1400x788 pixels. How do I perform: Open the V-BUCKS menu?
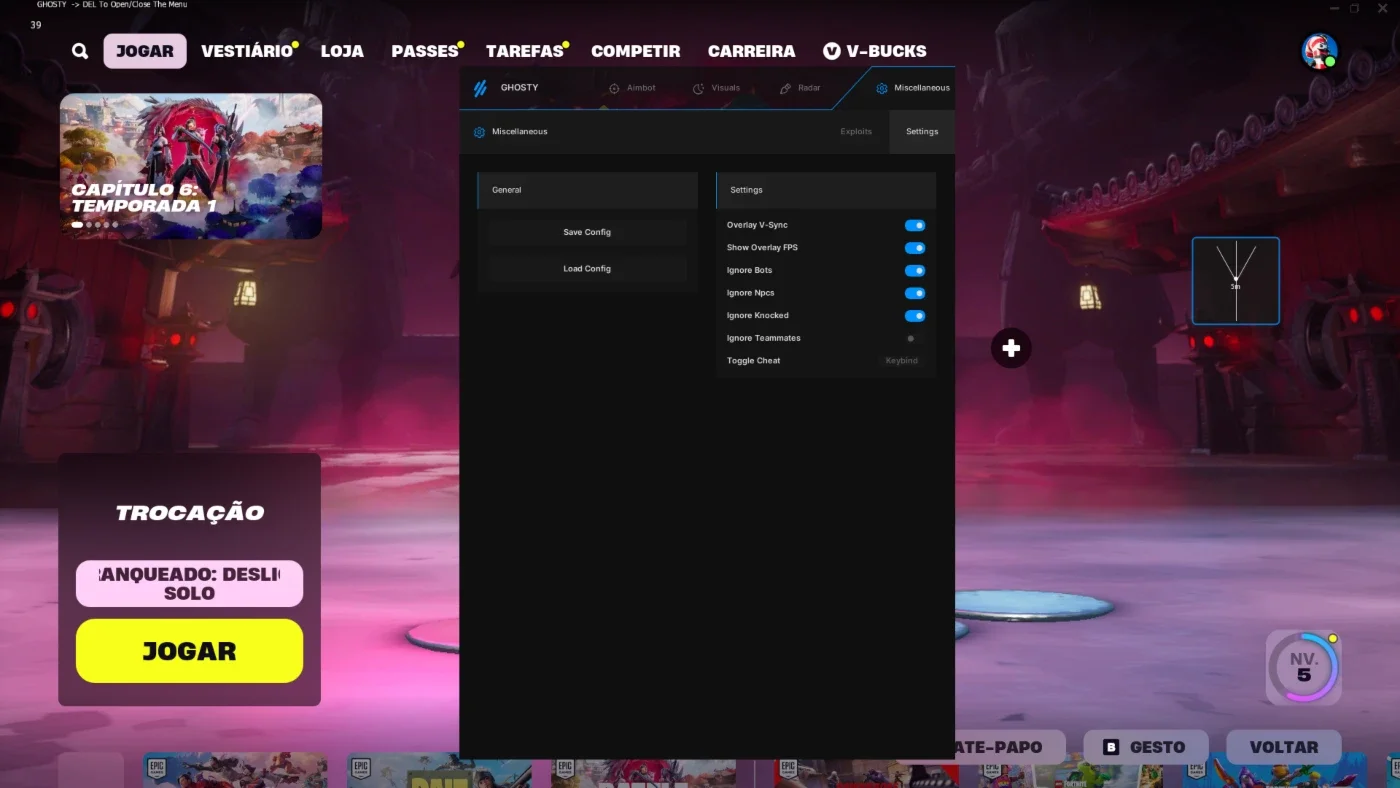point(875,51)
